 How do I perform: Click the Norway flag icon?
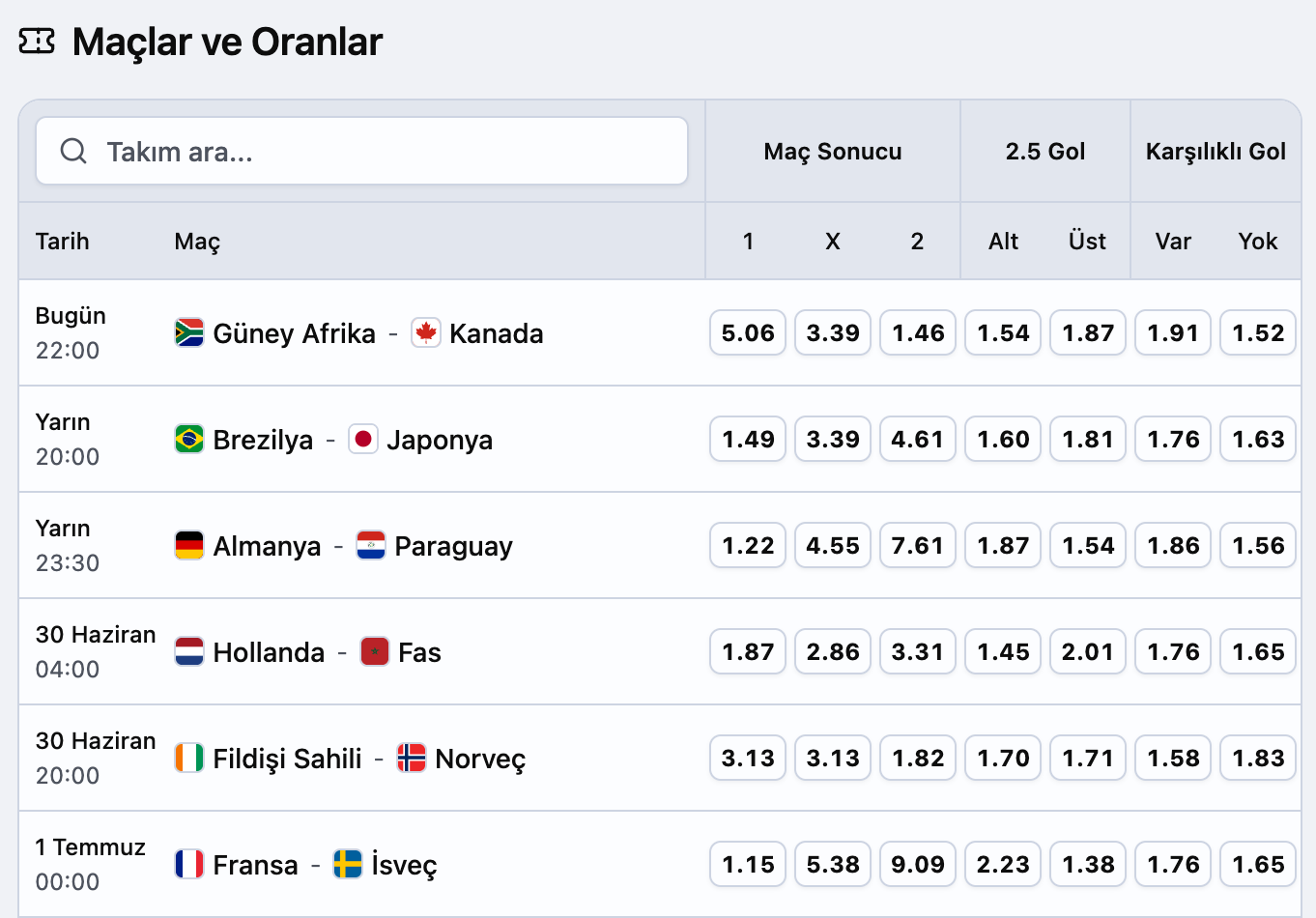click(412, 758)
